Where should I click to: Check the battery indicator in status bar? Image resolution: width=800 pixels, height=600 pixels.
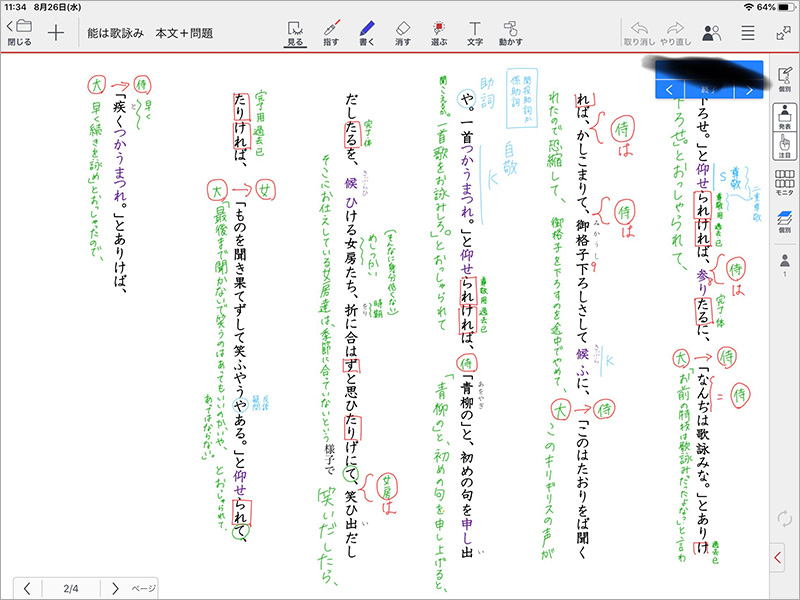[785, 7]
